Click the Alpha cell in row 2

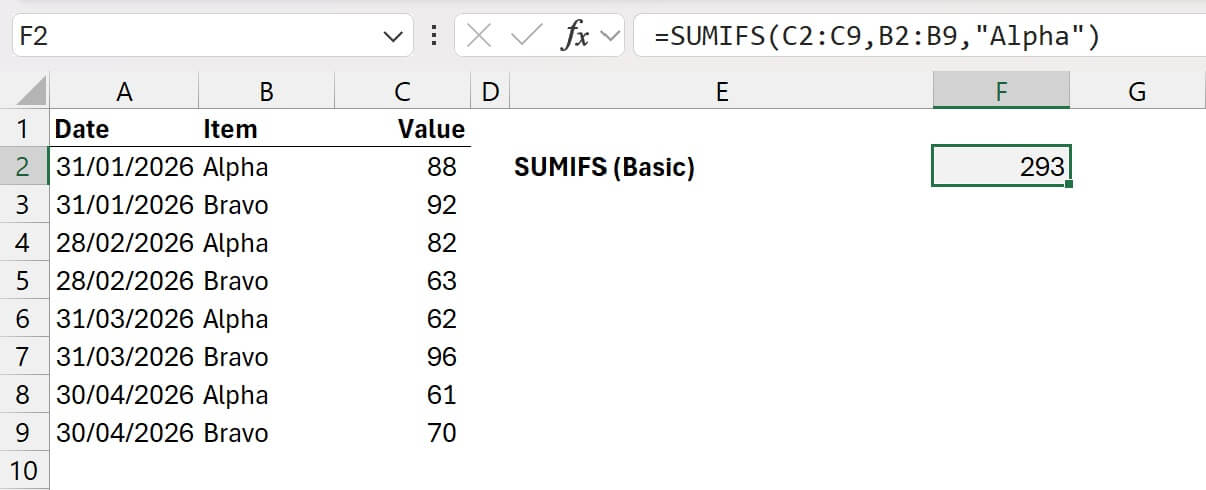pyautogui.click(x=266, y=167)
